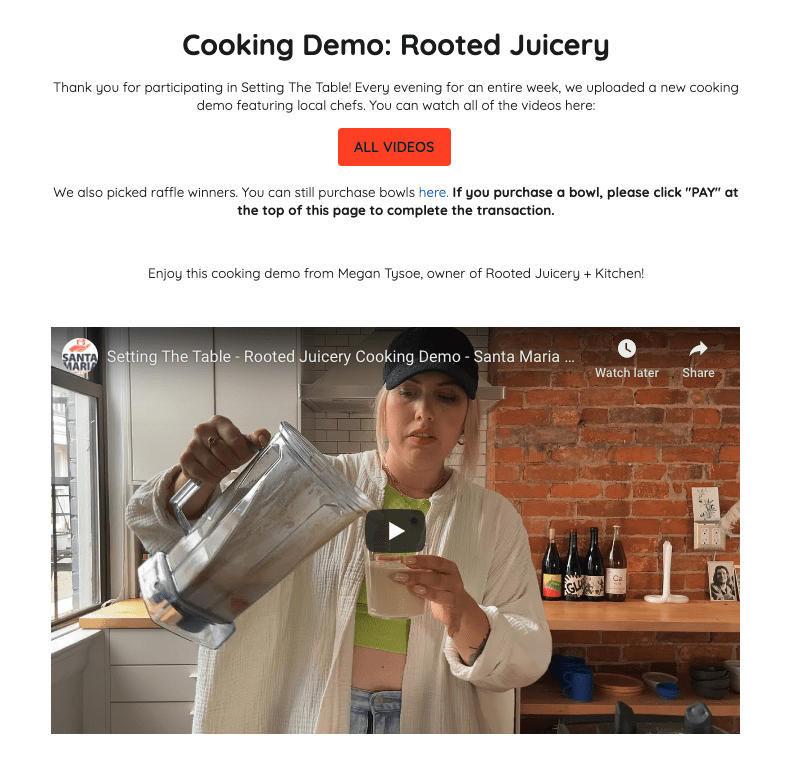787x760 pixels.
Task: Click the Share arrow icon
Action: click(698, 348)
